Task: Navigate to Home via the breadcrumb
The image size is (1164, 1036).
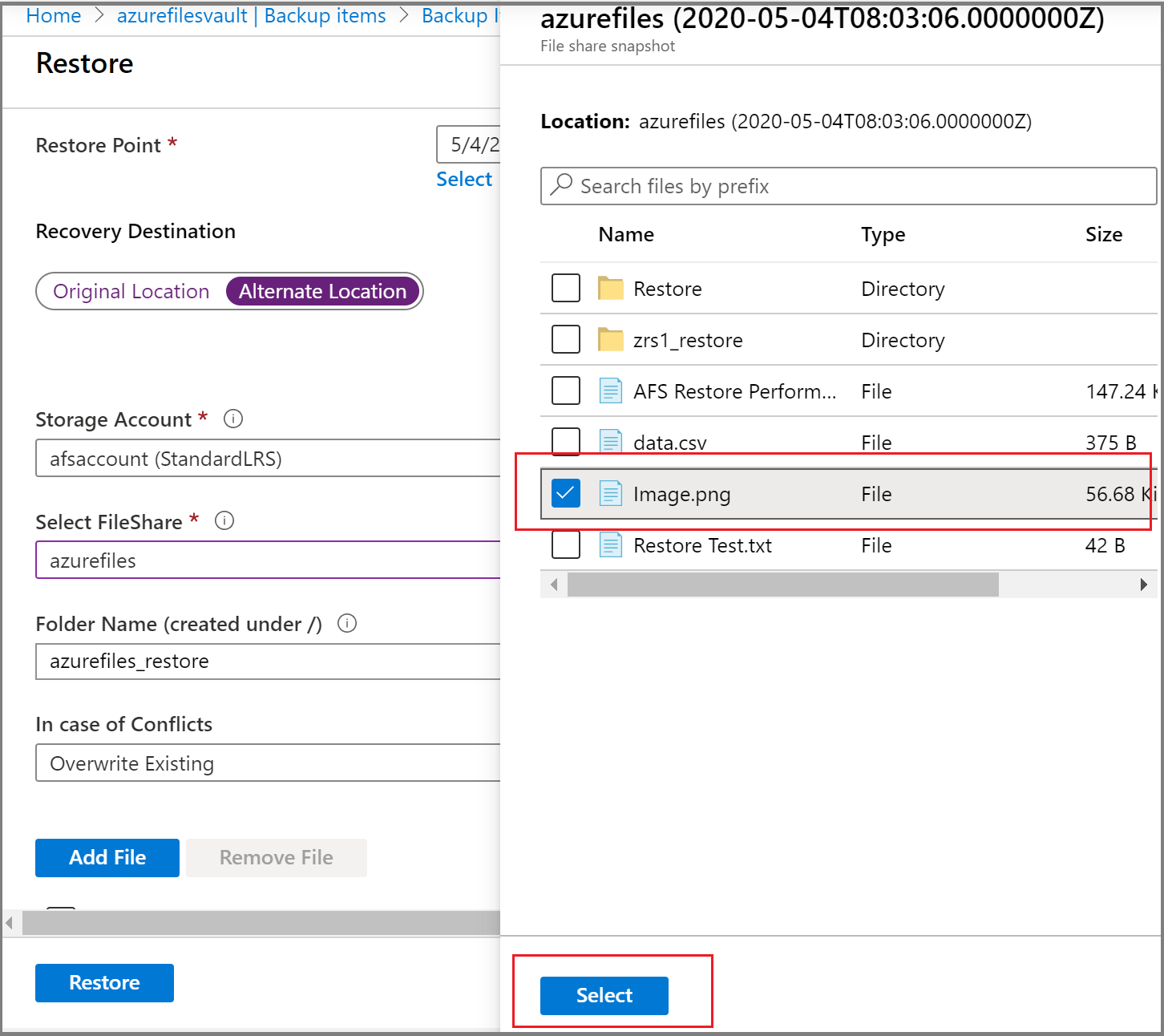Action: [x=53, y=15]
